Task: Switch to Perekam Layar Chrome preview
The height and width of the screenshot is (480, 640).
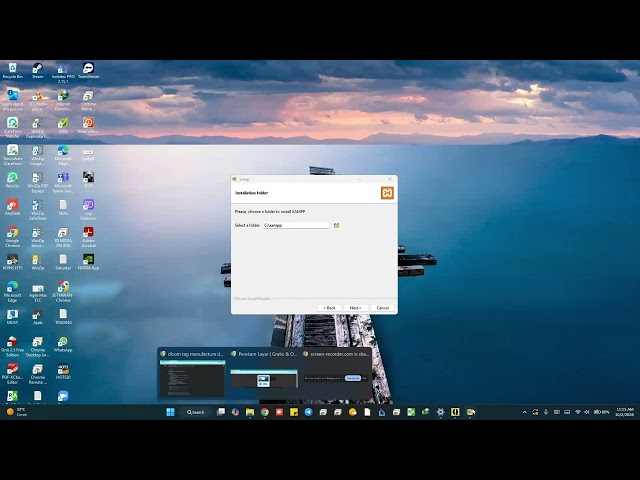Action: [264, 374]
